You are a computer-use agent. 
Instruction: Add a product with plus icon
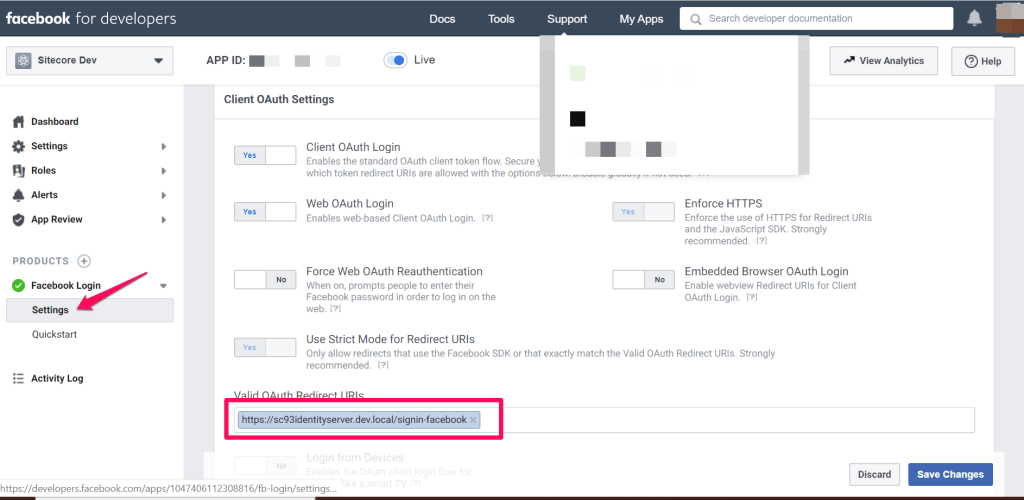(x=84, y=261)
